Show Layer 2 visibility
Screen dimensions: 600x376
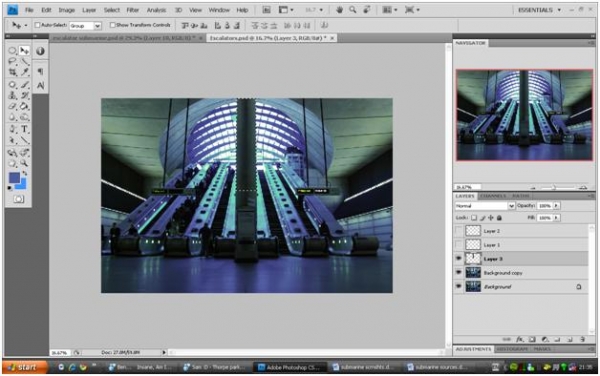458,231
